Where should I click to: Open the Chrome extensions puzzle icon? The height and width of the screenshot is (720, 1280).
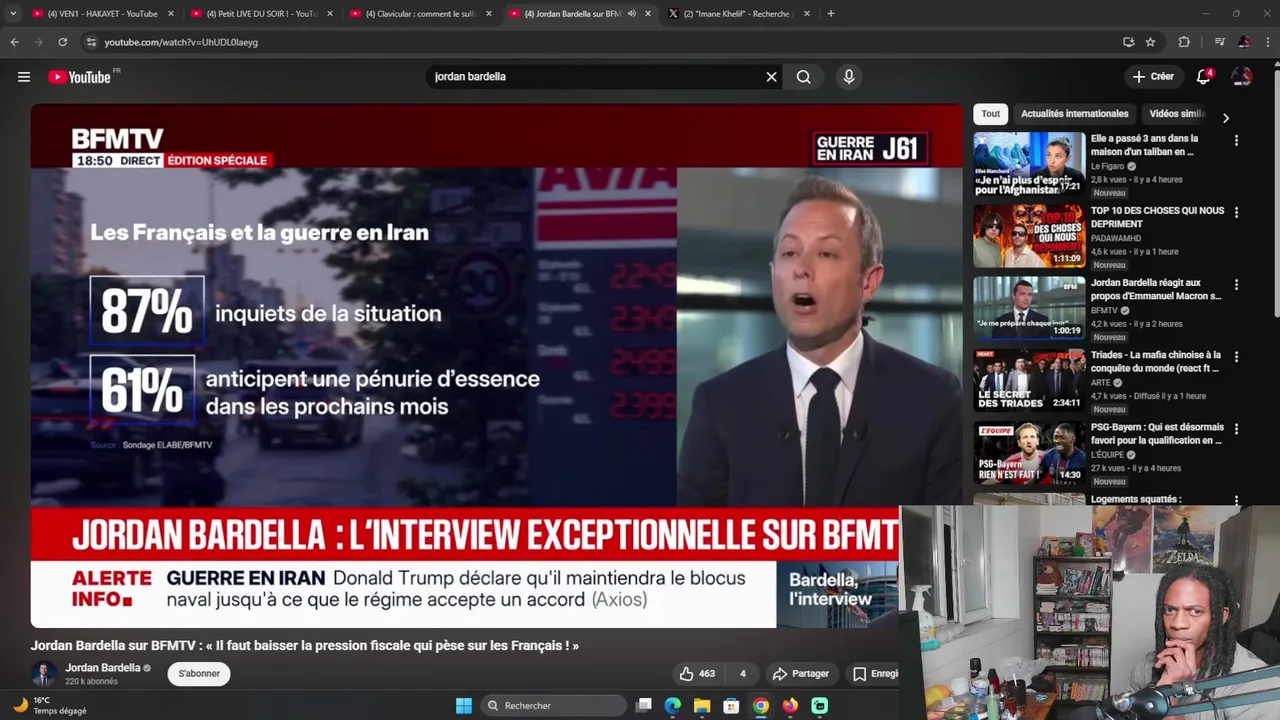(x=1184, y=42)
